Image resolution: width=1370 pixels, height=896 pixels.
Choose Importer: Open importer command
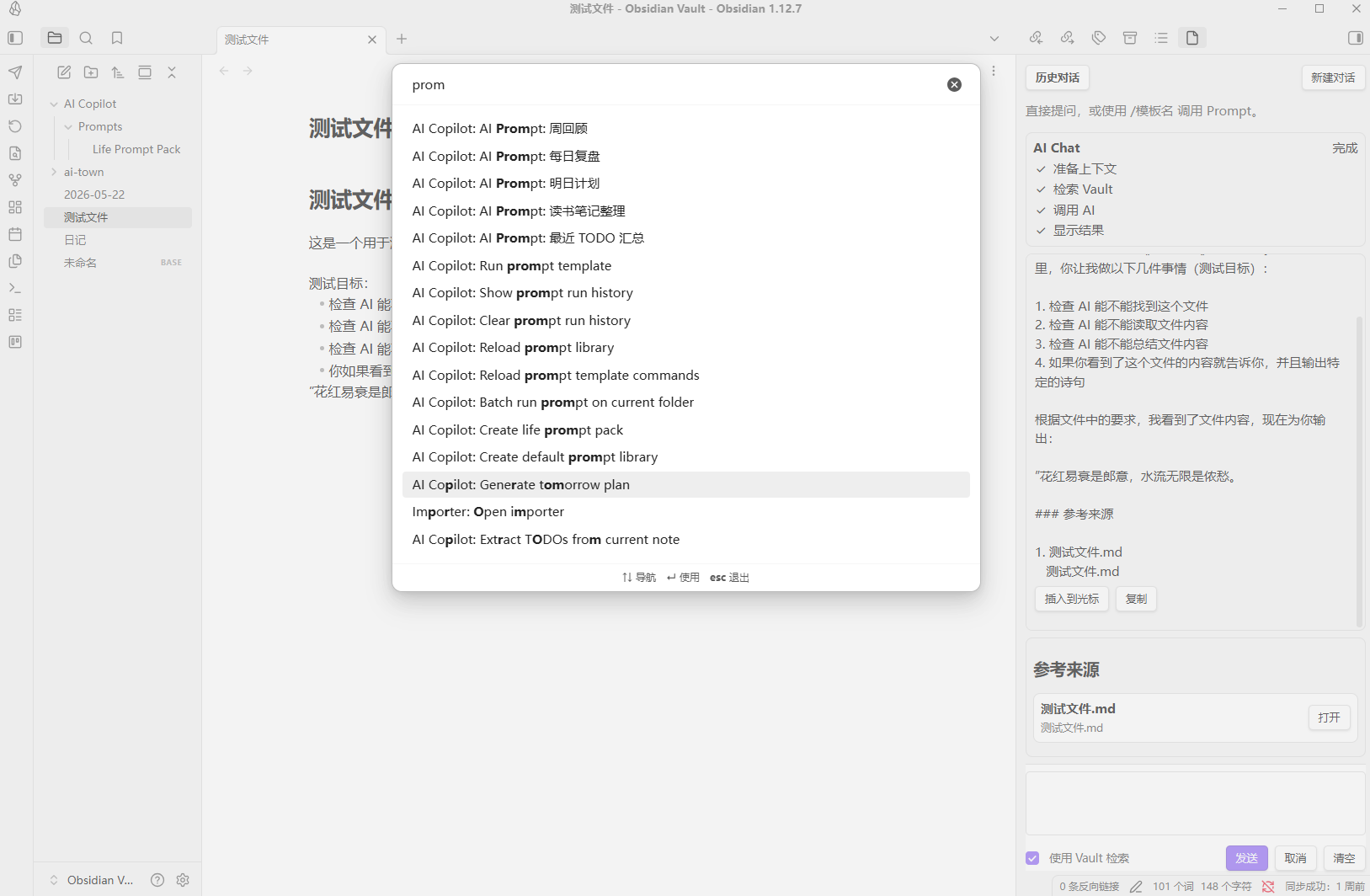click(686, 512)
